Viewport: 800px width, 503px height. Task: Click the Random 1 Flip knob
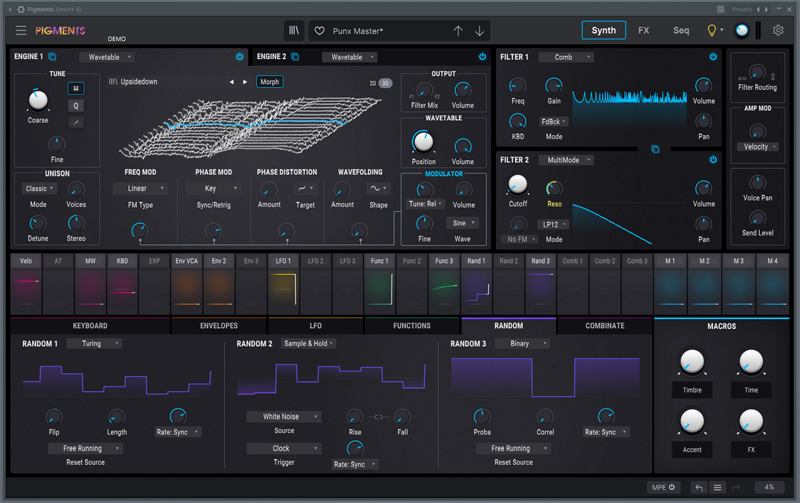coord(54,417)
